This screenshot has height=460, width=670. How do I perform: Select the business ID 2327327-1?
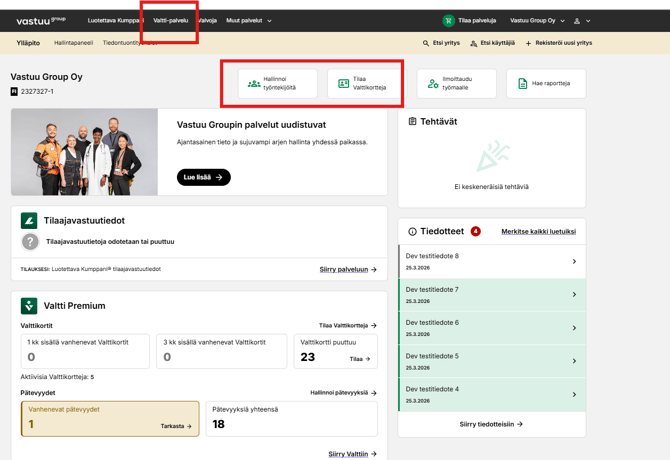click(x=37, y=91)
